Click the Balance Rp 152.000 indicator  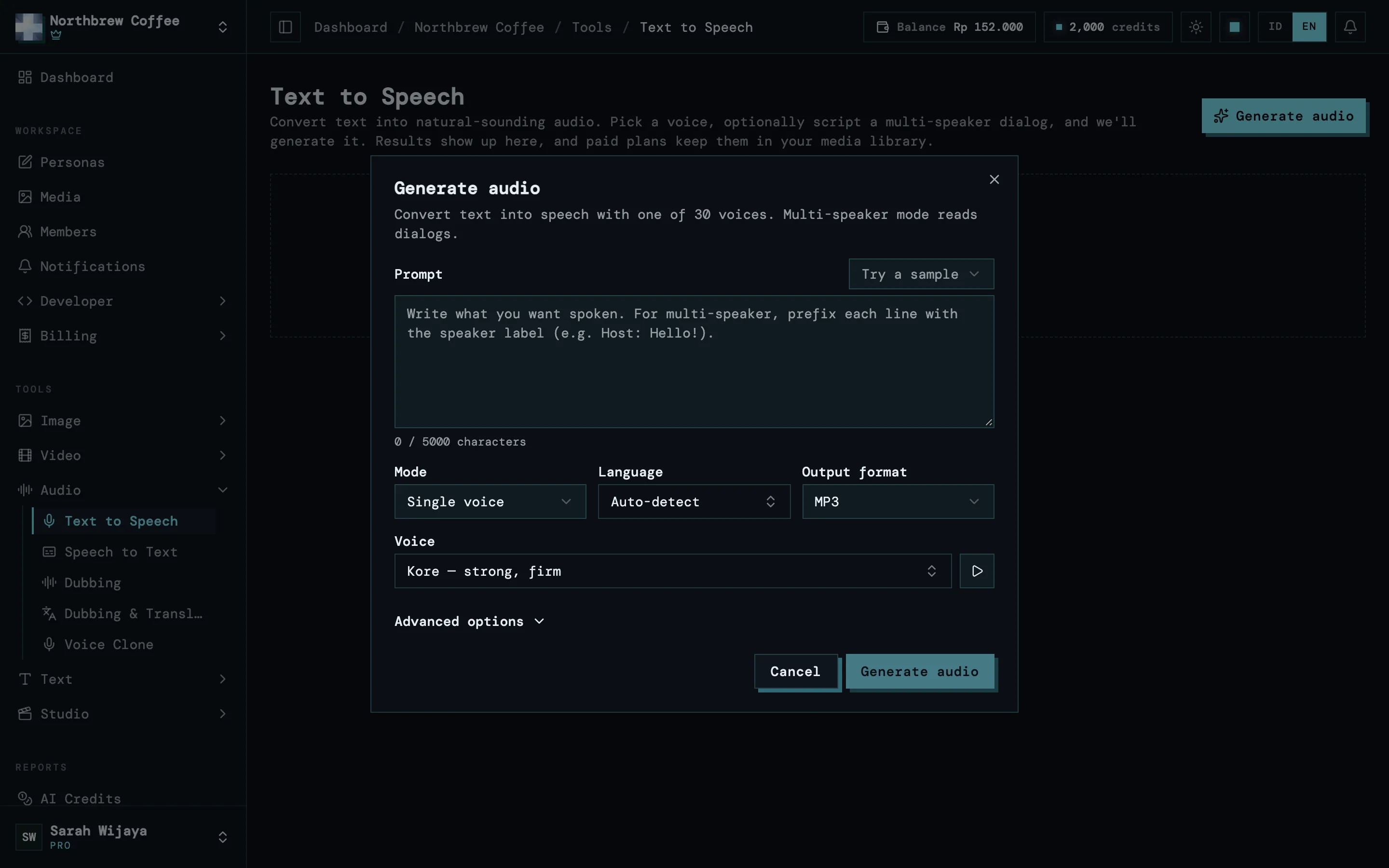[949, 27]
